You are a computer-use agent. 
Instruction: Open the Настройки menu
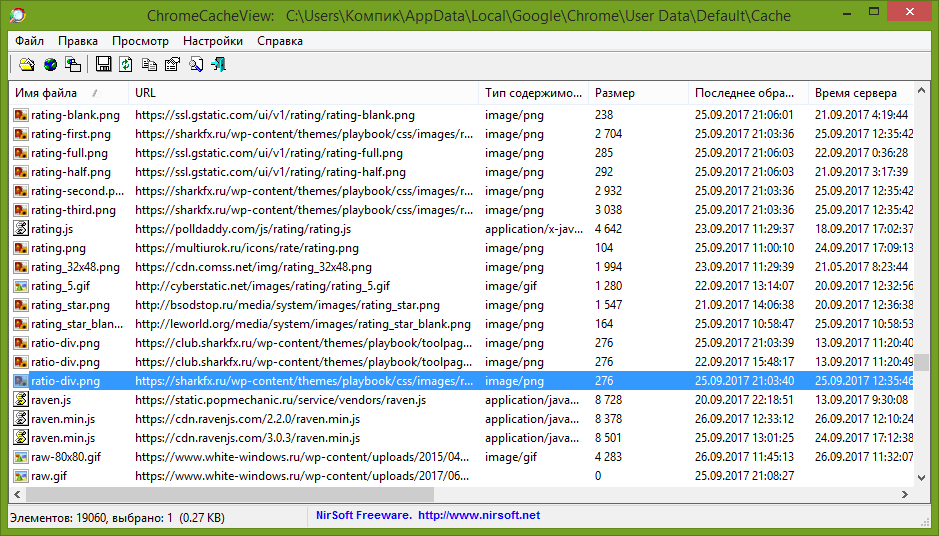pos(213,41)
